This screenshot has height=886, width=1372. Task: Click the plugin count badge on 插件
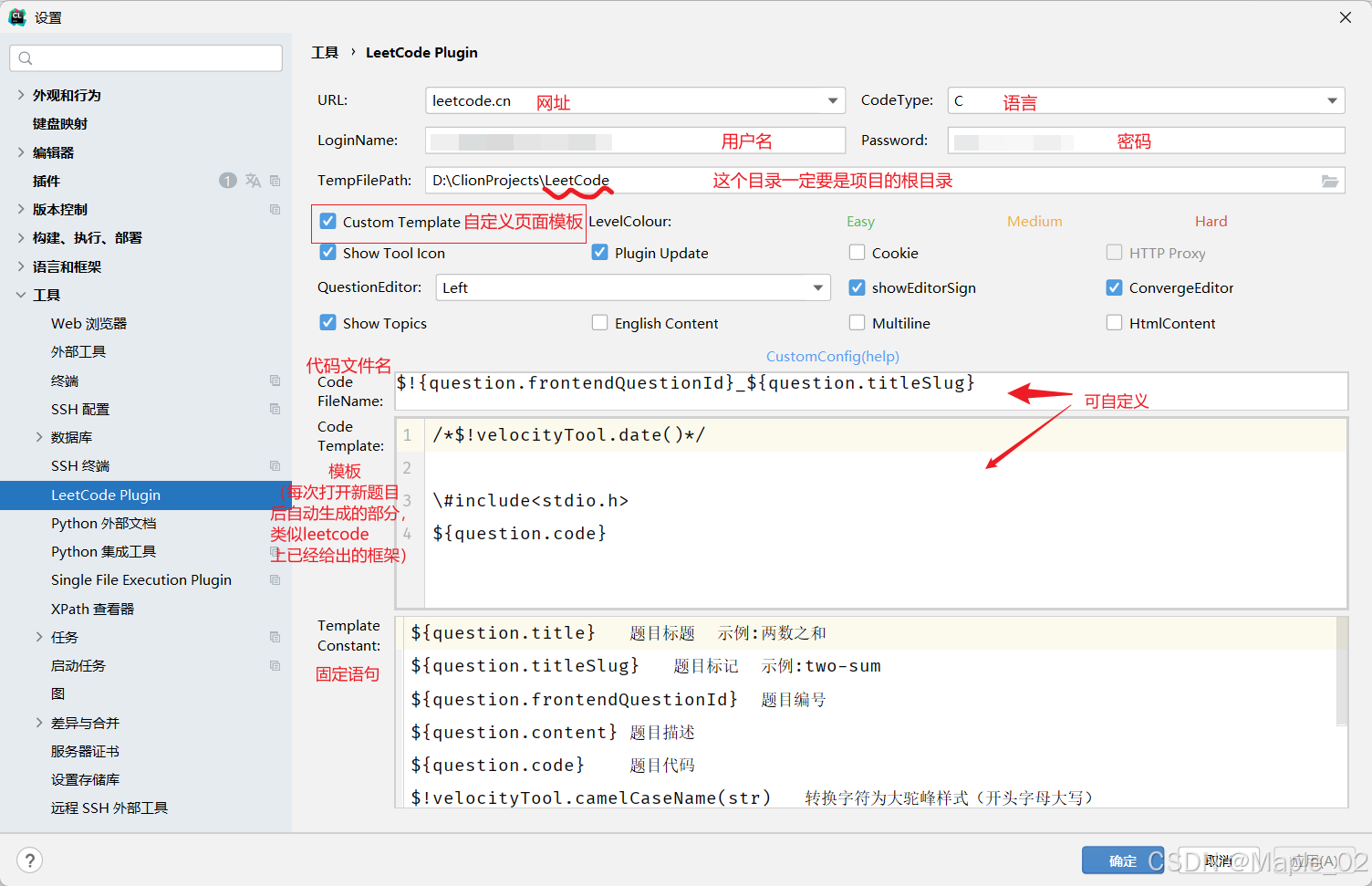point(227,181)
